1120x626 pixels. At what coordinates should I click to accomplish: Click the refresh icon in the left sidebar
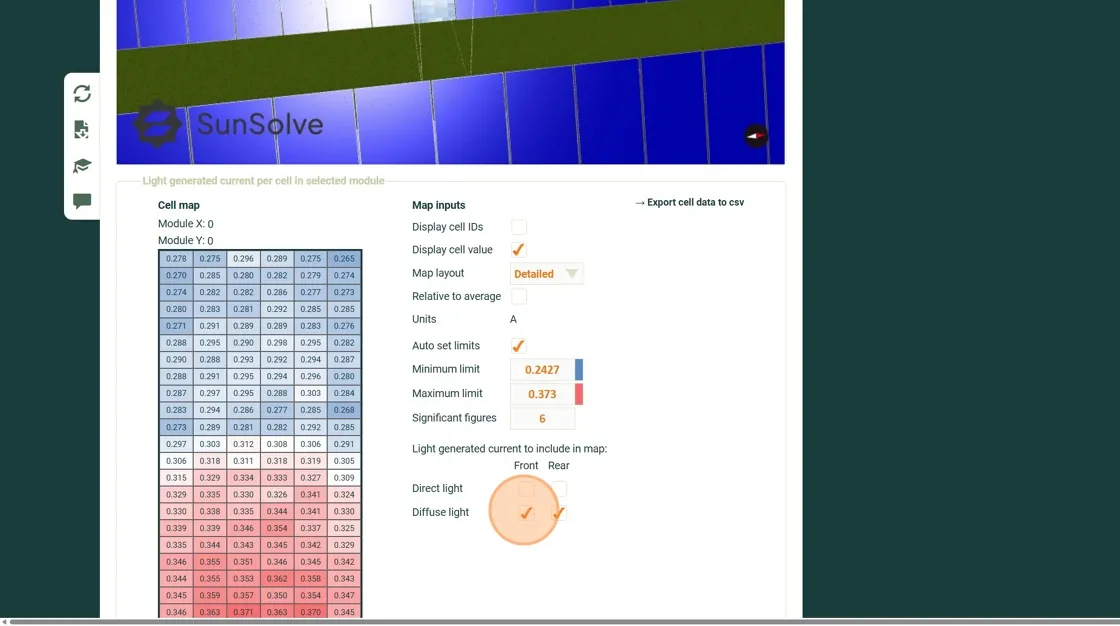click(x=82, y=93)
